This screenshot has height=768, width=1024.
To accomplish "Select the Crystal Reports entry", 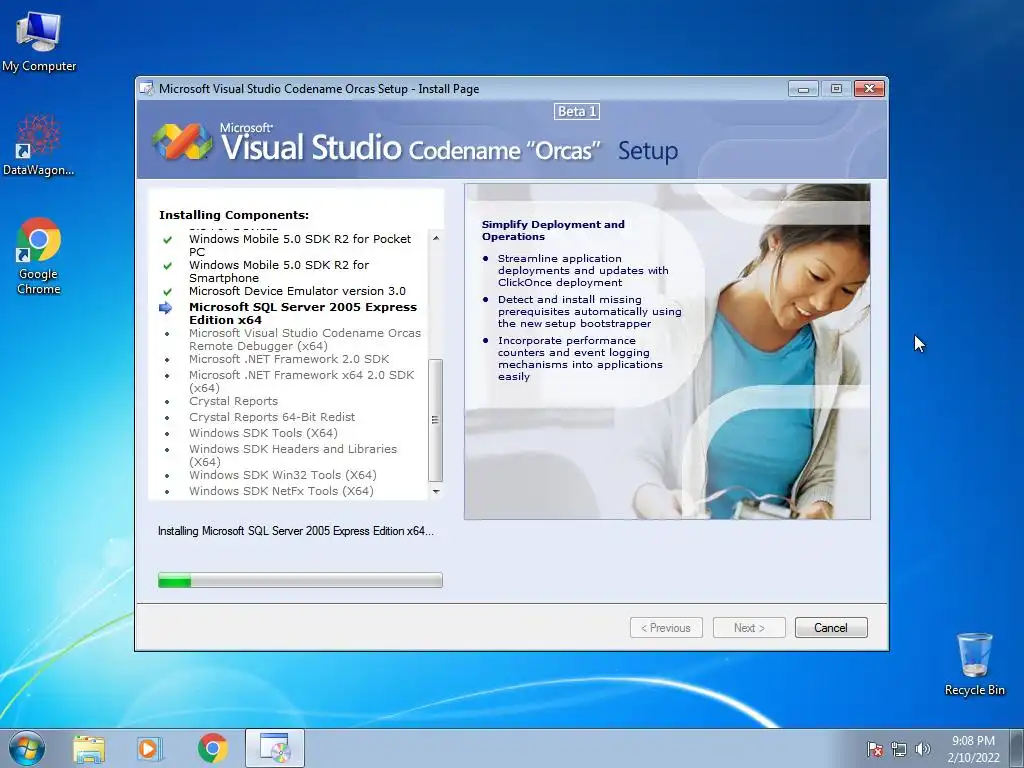I will (x=233, y=401).
